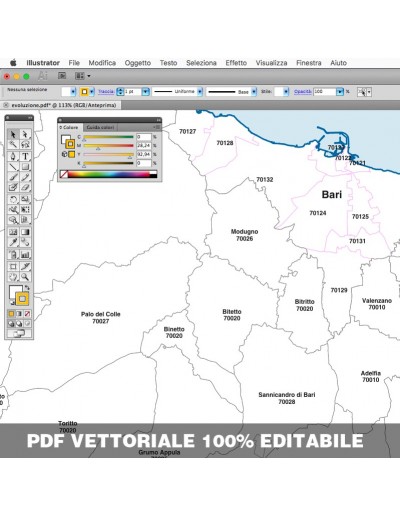Click the Change Screen Mode button
The image size is (400, 517).
click(19, 333)
